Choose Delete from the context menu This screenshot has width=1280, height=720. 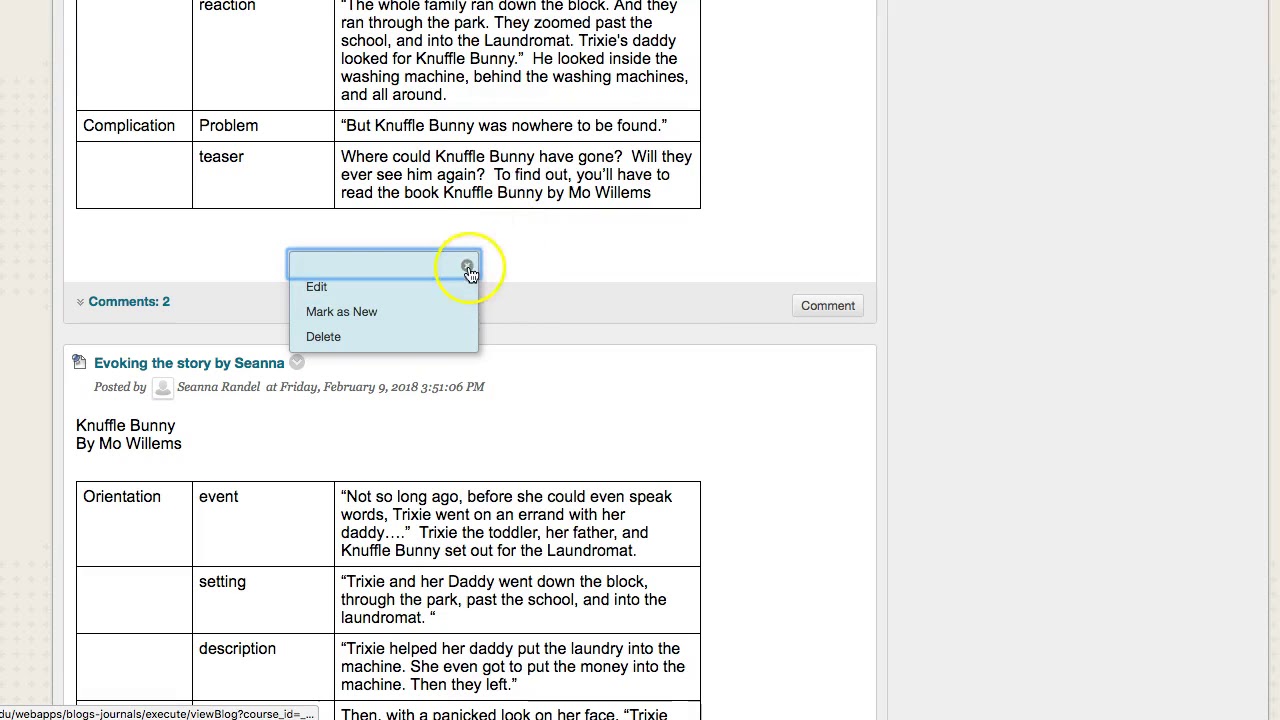(x=323, y=337)
